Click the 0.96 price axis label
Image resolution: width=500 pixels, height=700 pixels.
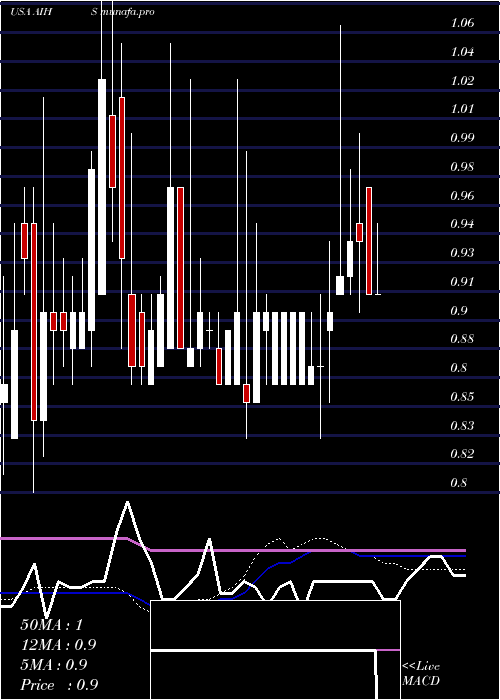[x=462, y=196]
